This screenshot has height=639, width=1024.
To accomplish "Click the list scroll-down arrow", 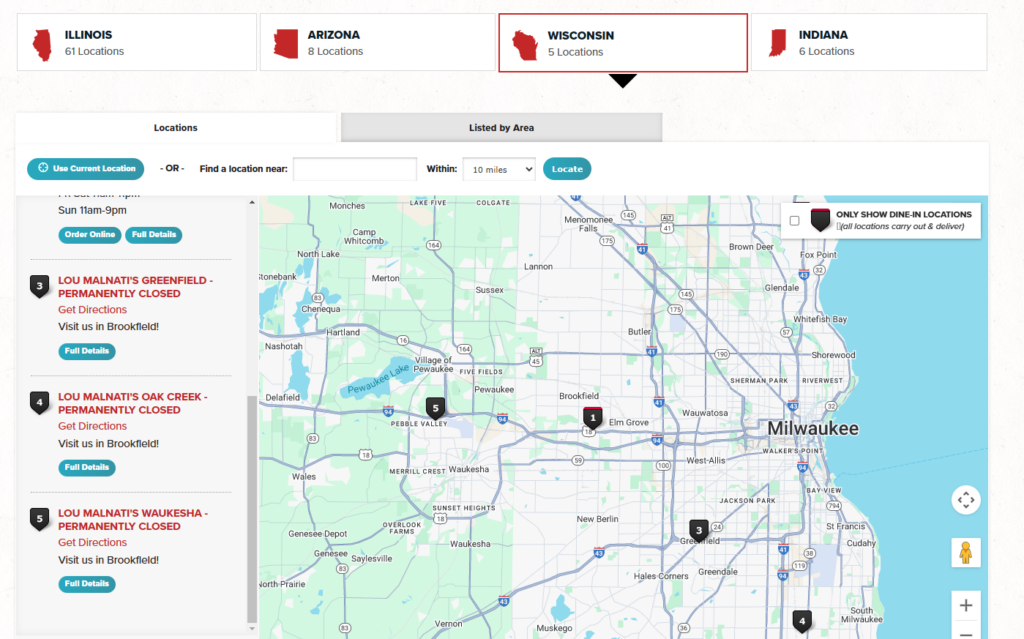I will 252,629.
